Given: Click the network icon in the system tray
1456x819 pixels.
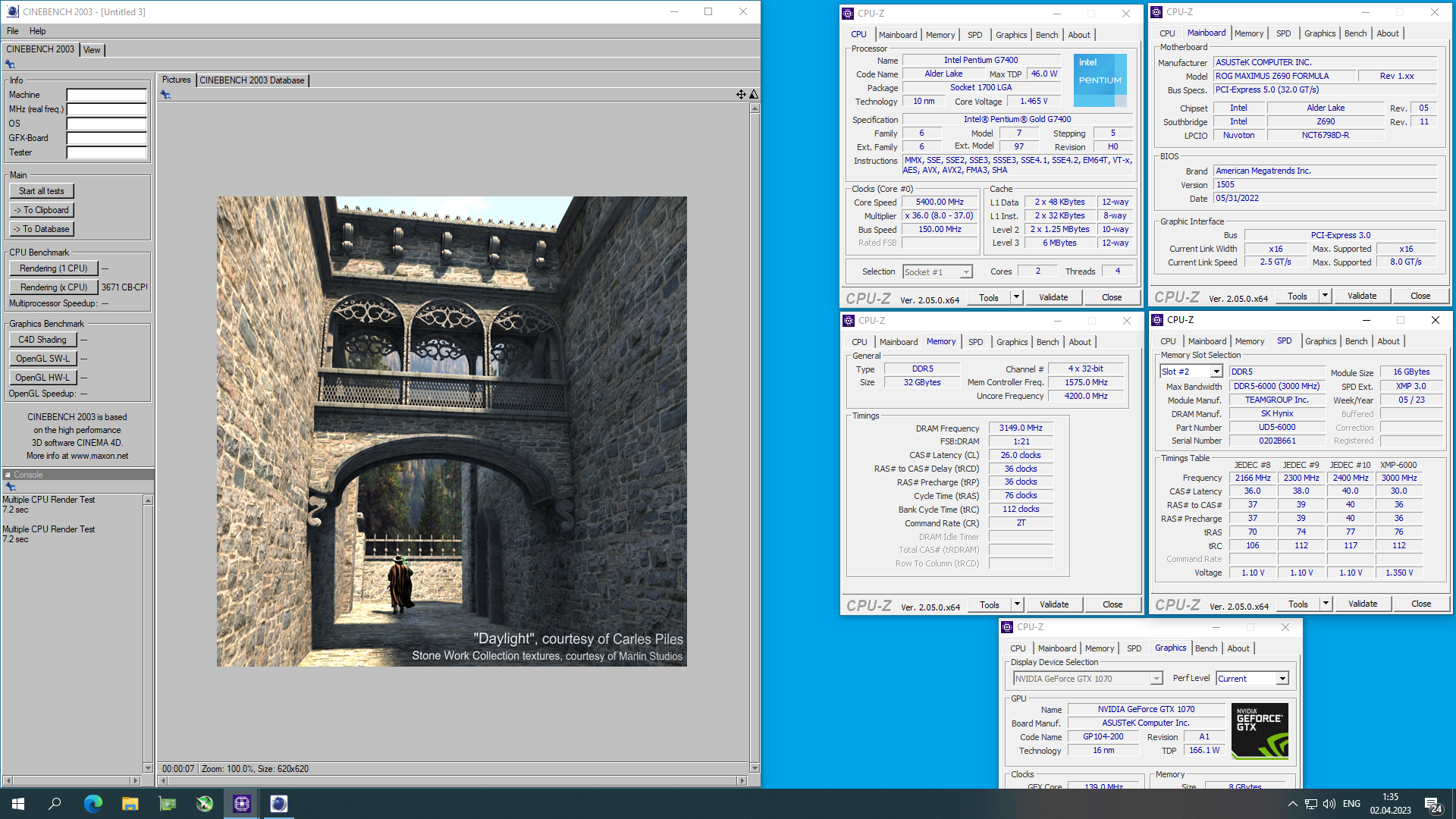Looking at the screenshot, I should 1310,804.
